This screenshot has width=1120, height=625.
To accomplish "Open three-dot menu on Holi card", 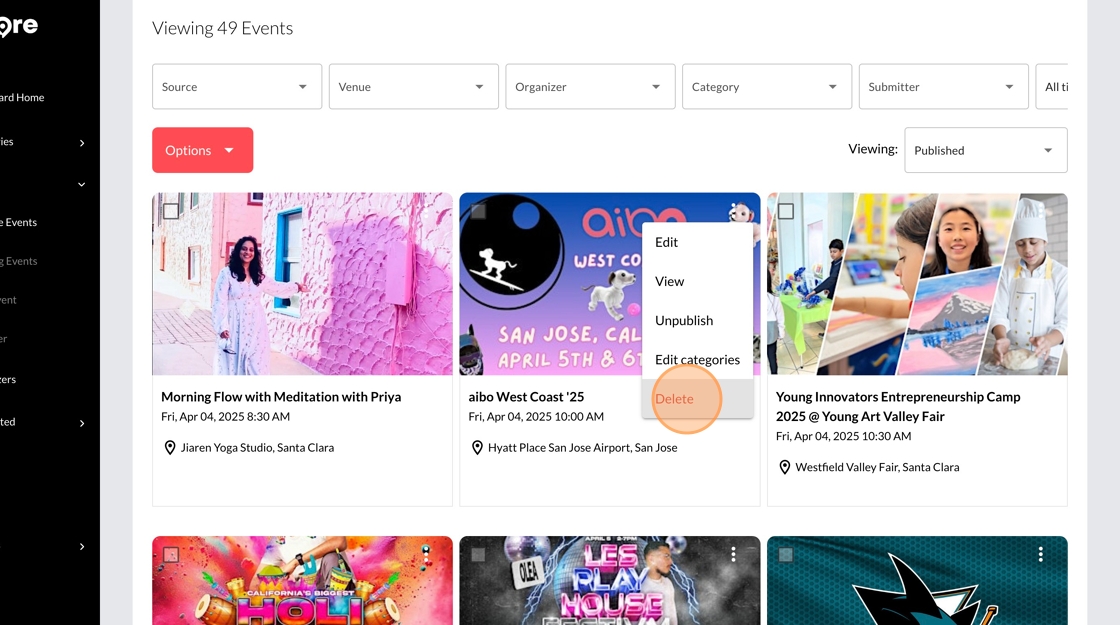I will point(426,554).
